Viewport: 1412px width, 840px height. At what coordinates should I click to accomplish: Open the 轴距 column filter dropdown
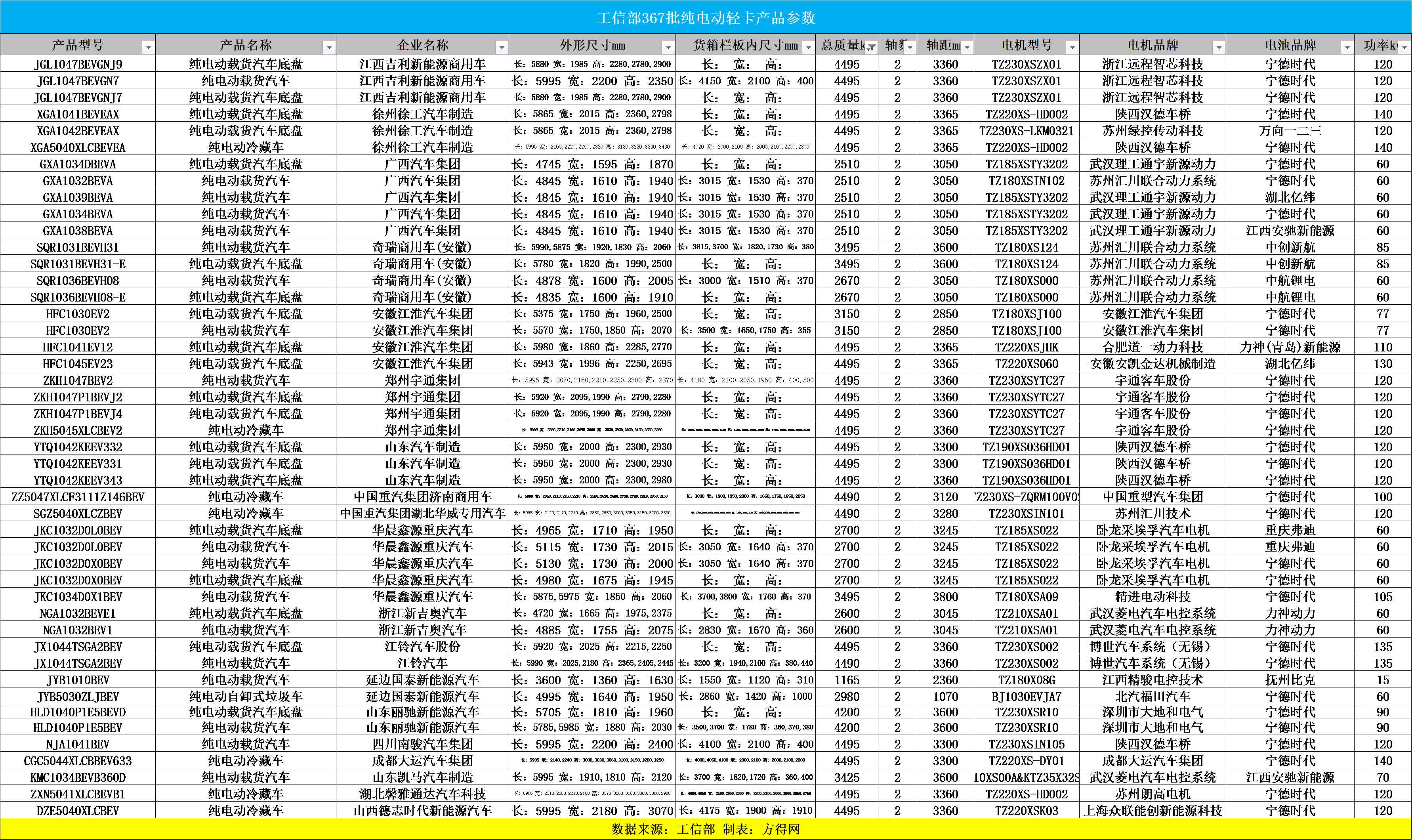(x=967, y=48)
